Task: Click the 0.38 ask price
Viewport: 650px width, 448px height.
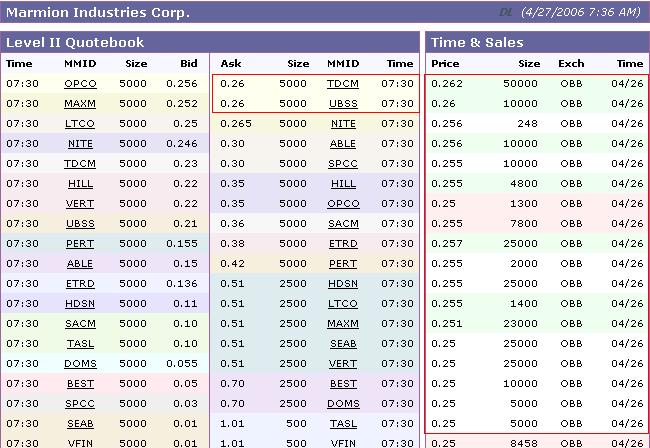Action: tap(233, 244)
